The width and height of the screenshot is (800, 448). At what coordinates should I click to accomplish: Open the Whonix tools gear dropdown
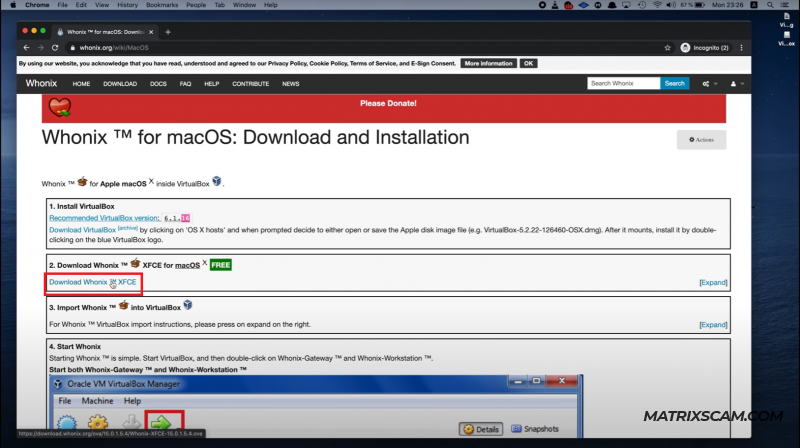[x=710, y=84]
